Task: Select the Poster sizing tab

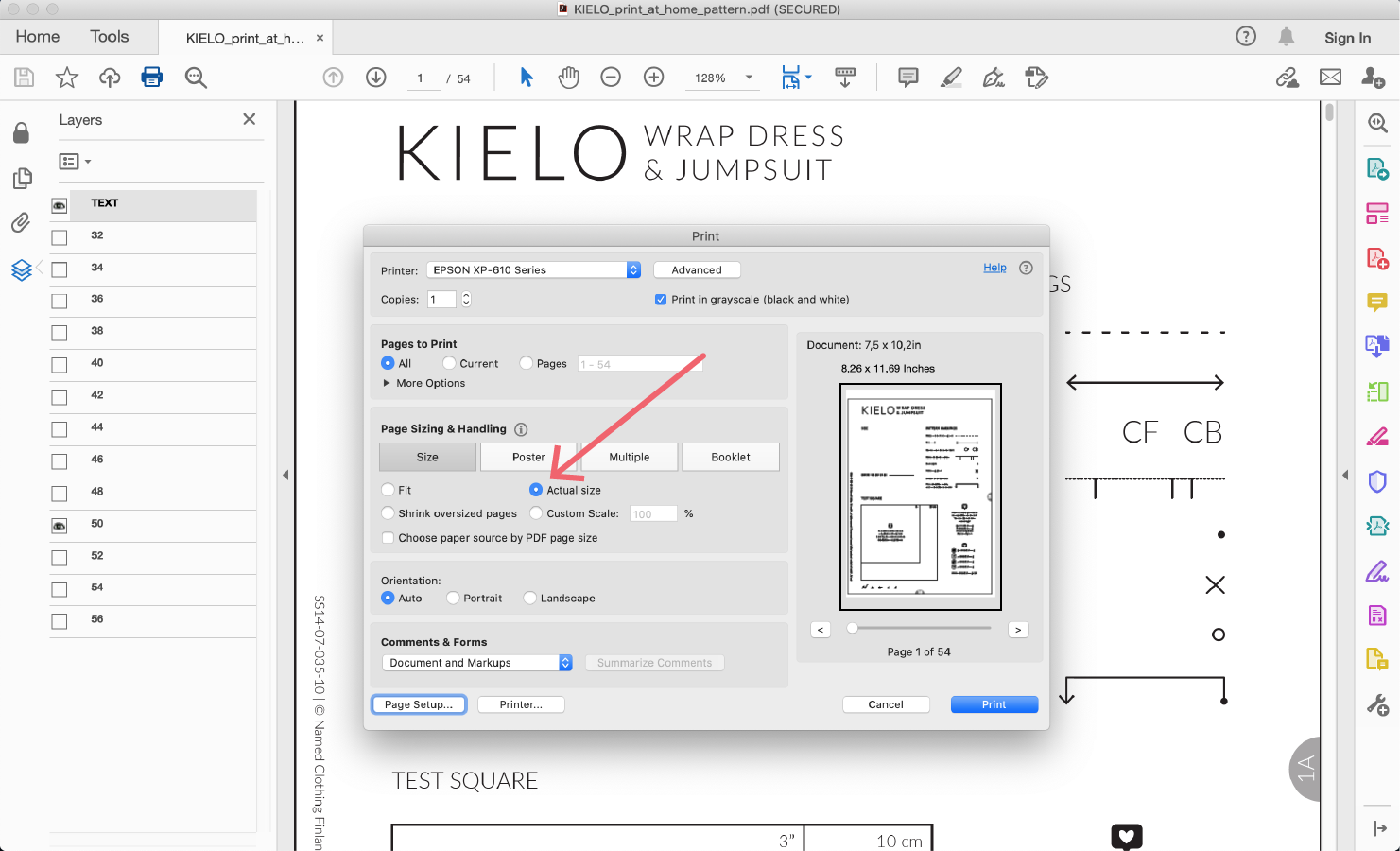Action: (x=528, y=457)
